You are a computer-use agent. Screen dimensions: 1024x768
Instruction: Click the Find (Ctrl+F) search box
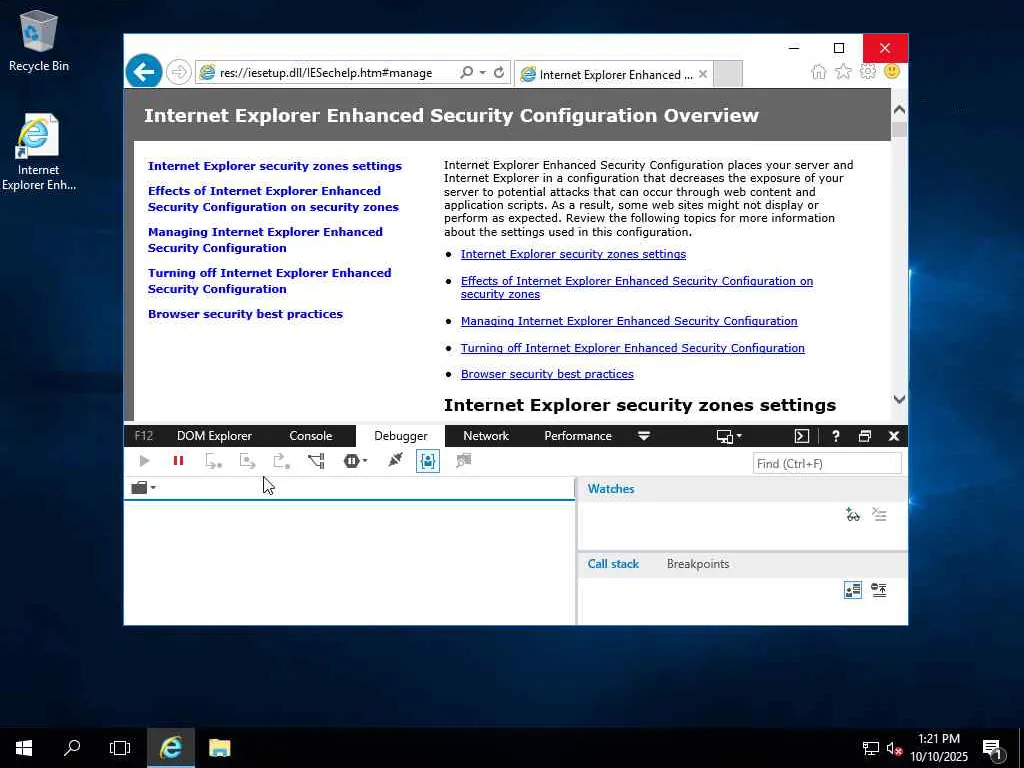coord(827,464)
